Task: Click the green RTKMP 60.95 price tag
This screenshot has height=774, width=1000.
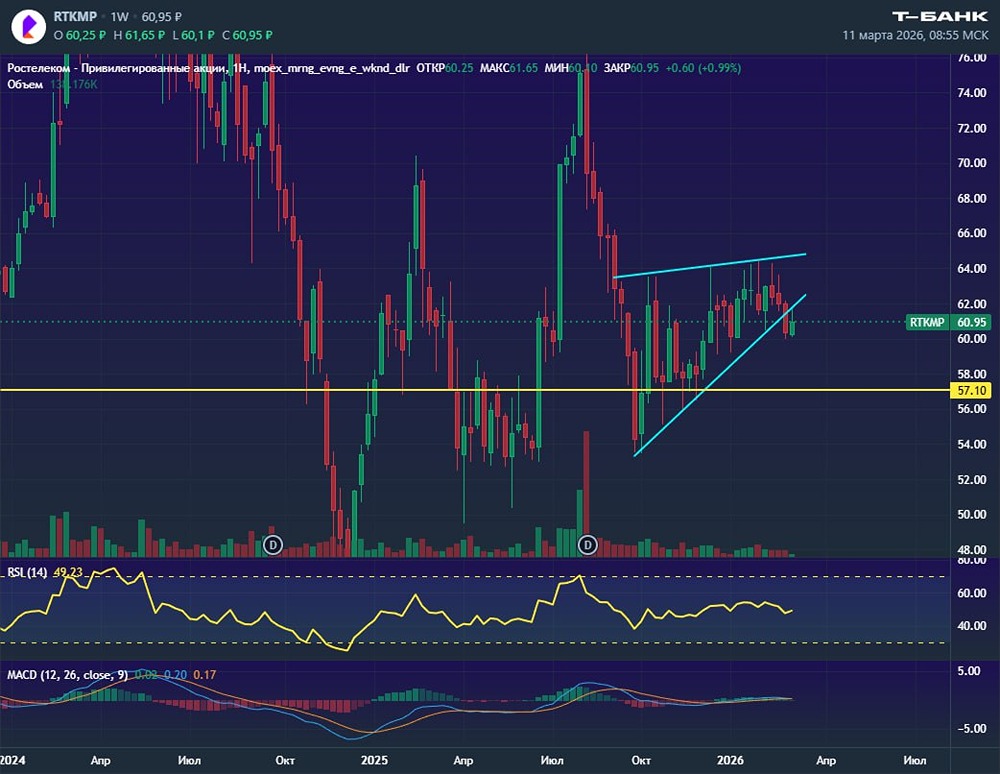Action: coord(949,322)
